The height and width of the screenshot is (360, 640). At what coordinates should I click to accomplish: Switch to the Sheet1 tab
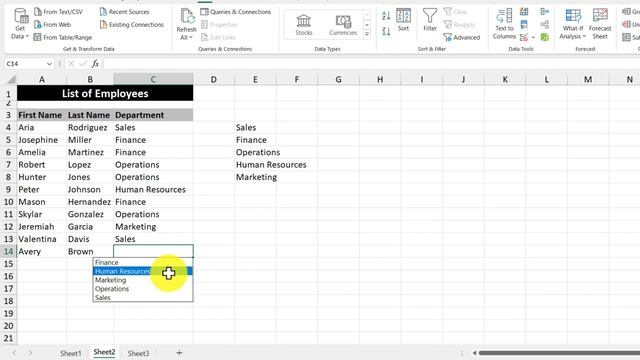coord(71,353)
